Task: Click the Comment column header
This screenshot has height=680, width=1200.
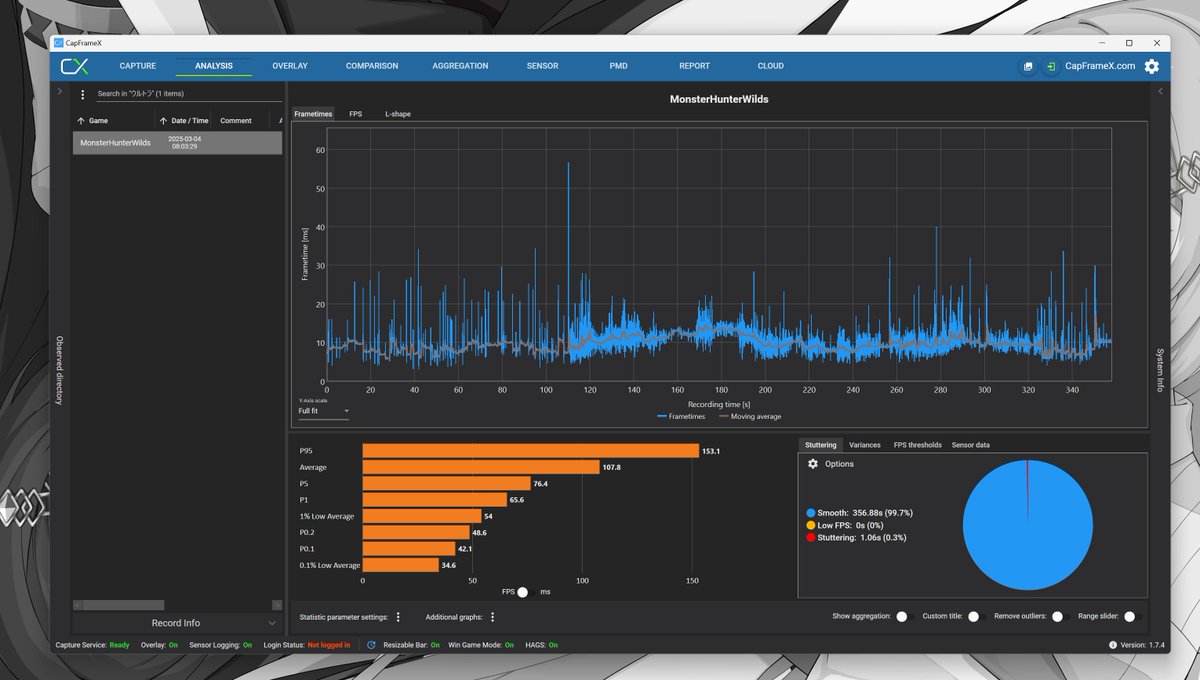Action: [x=236, y=121]
